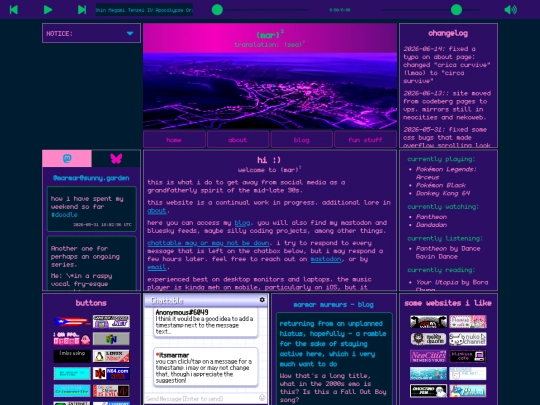Viewport: 540px width, 405px height.
Task: Open the blog nav button
Action: [x=301, y=140]
